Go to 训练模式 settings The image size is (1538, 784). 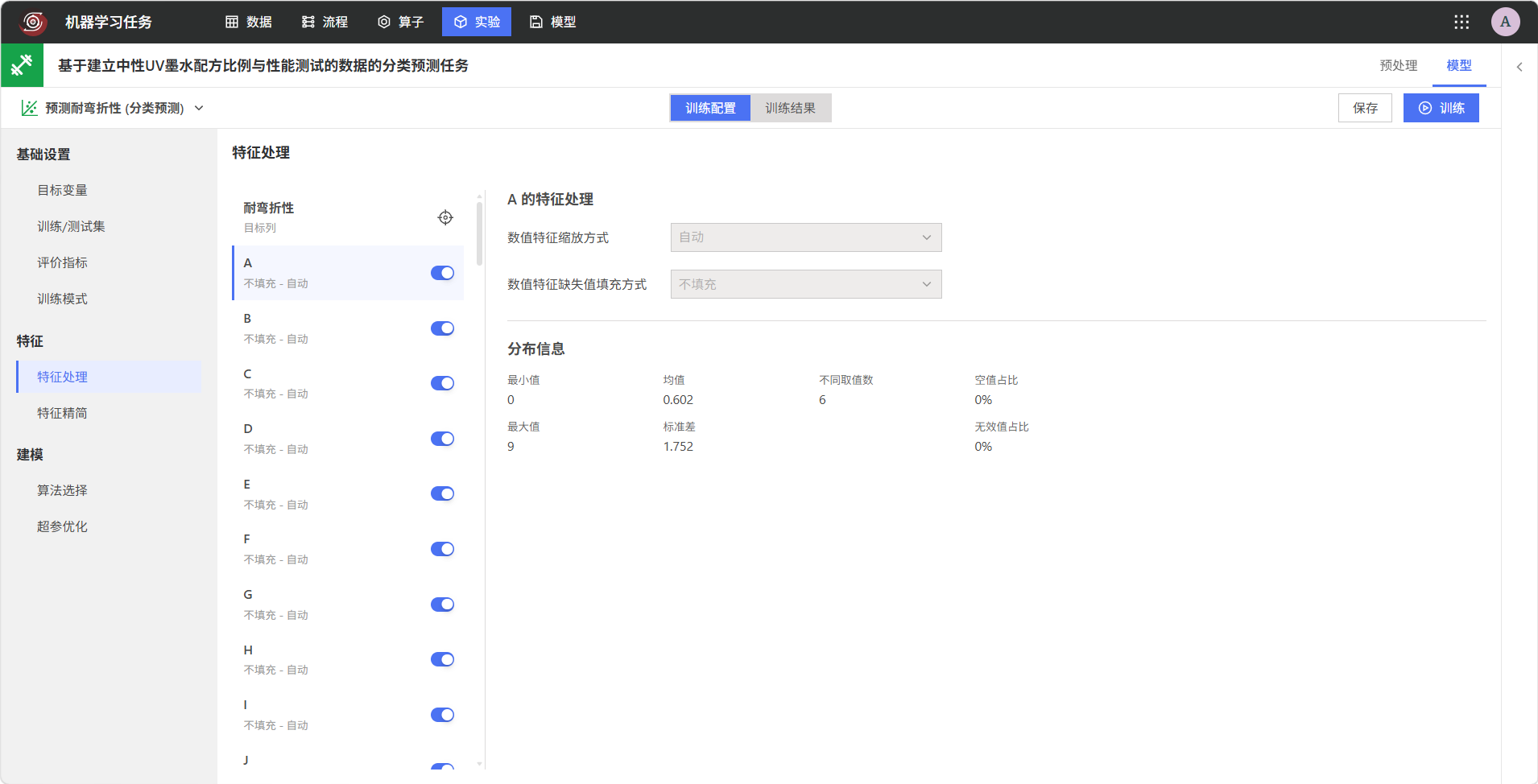(x=62, y=299)
